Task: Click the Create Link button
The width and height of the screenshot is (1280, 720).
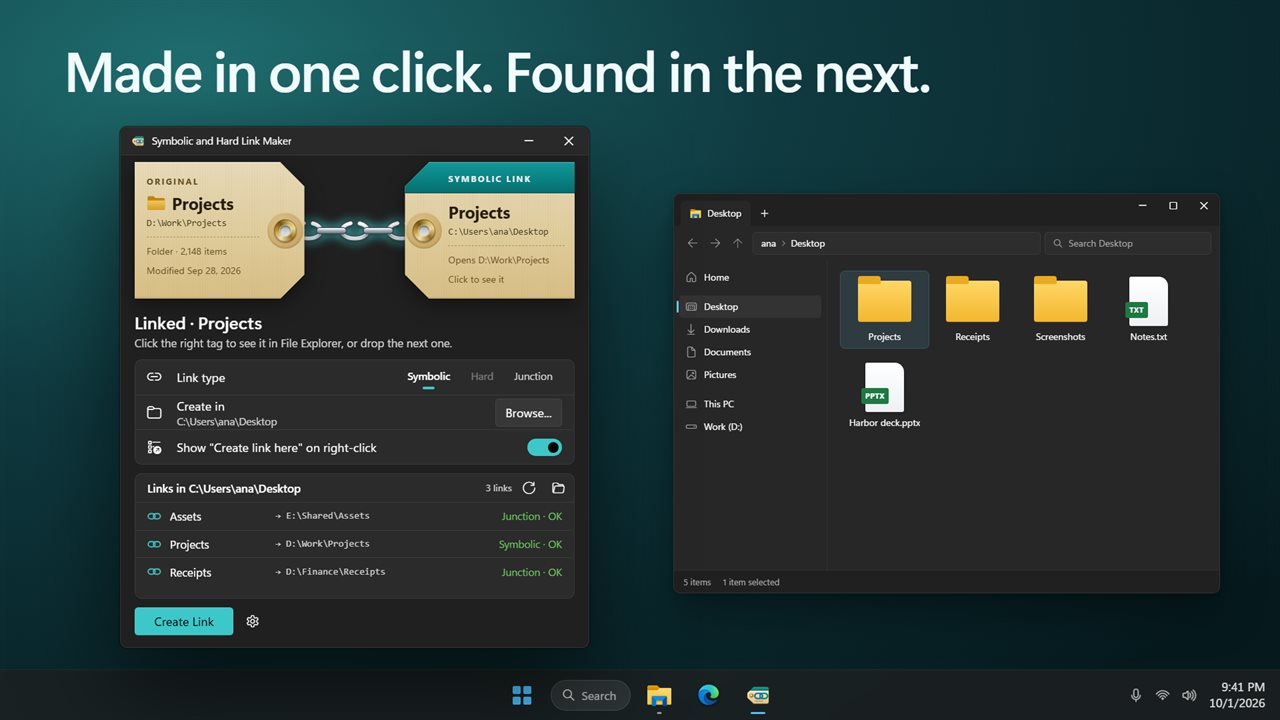Action: [184, 621]
